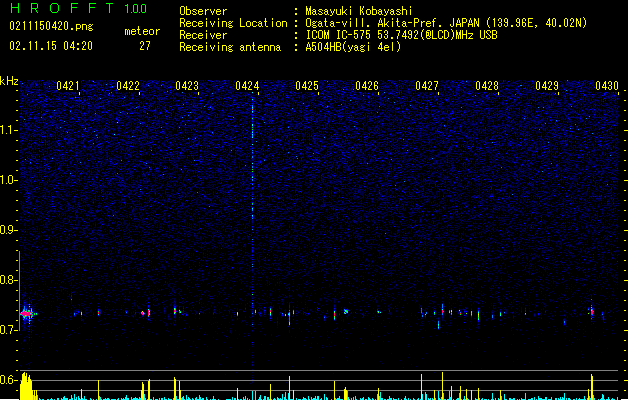
Task: Click the 0426 time marker
Action: point(367,86)
